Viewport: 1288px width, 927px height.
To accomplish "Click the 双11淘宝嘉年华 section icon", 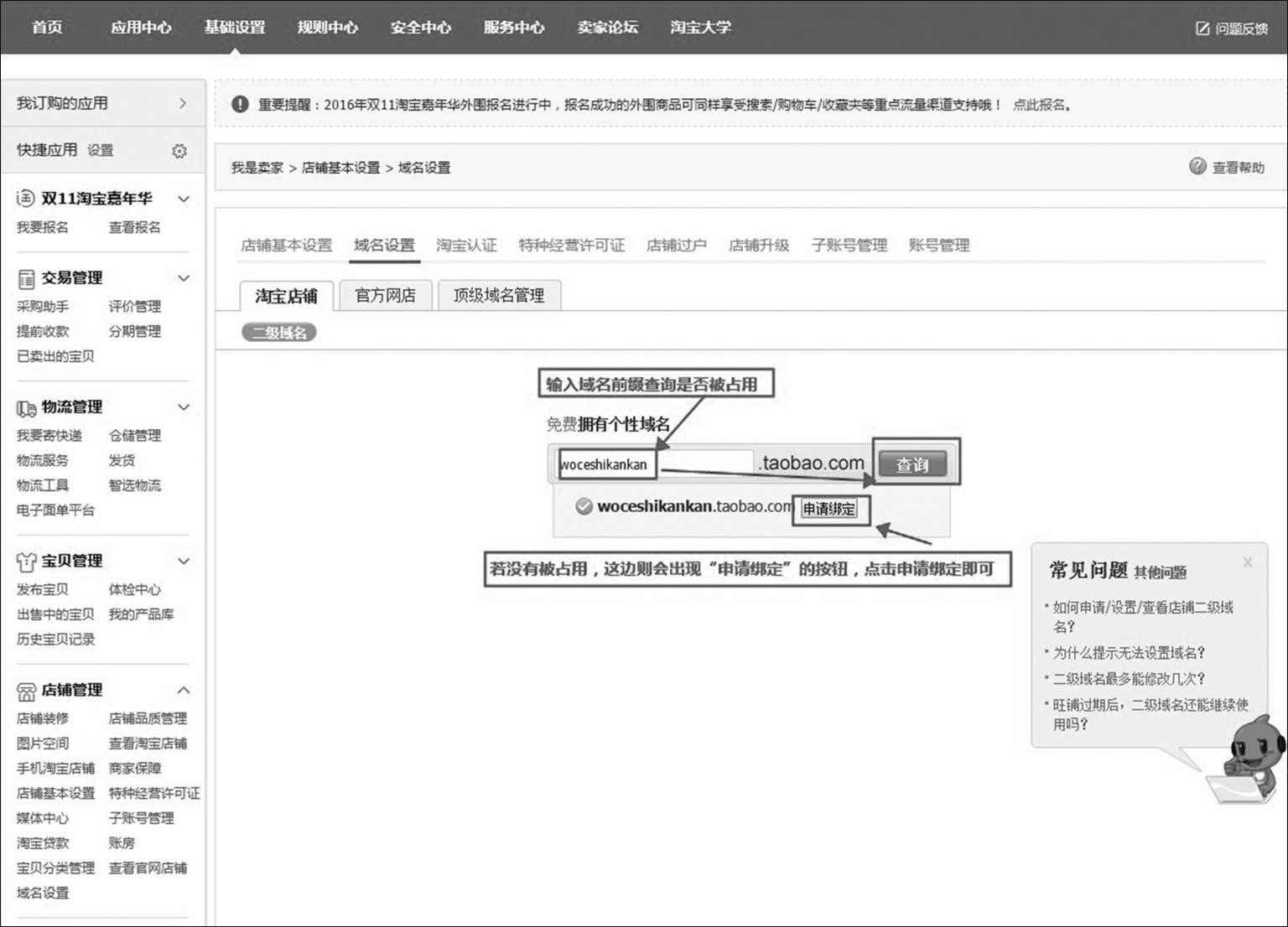I will (x=26, y=199).
